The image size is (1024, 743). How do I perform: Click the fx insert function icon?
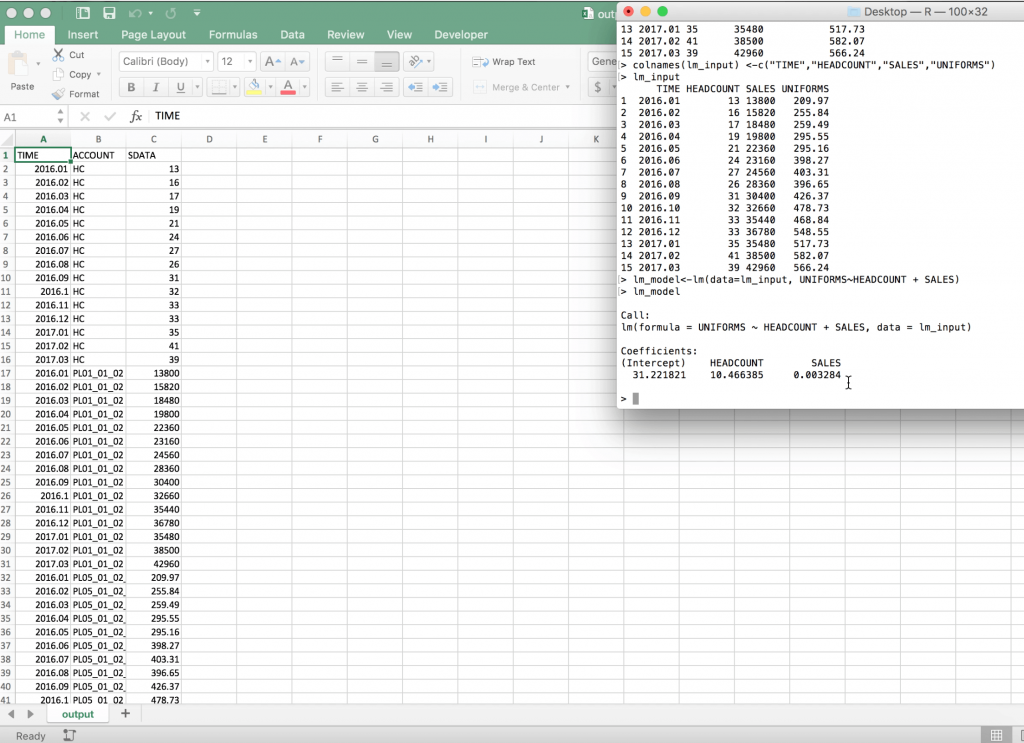[136, 116]
